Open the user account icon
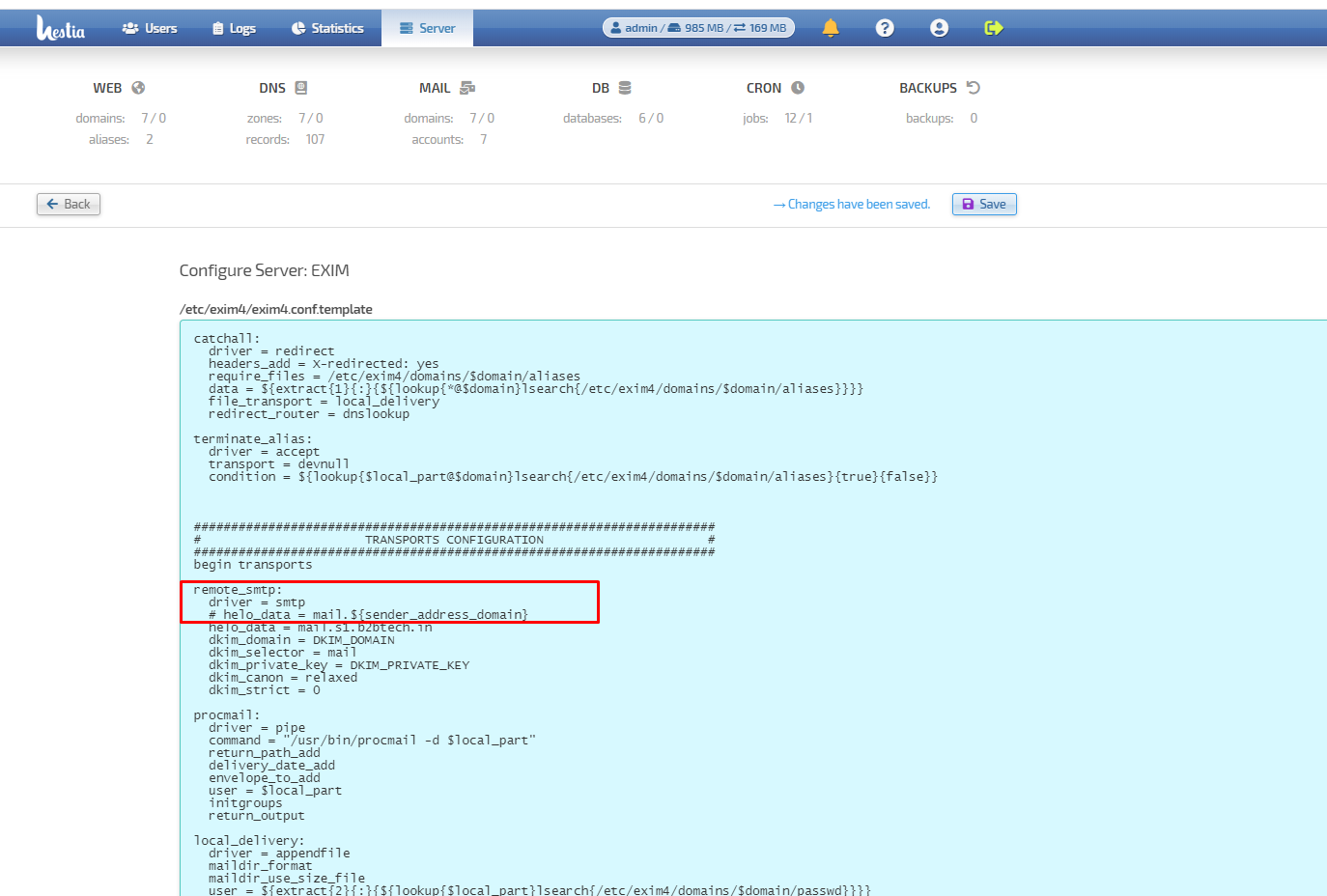This screenshot has height=896, width=1327. click(x=939, y=27)
